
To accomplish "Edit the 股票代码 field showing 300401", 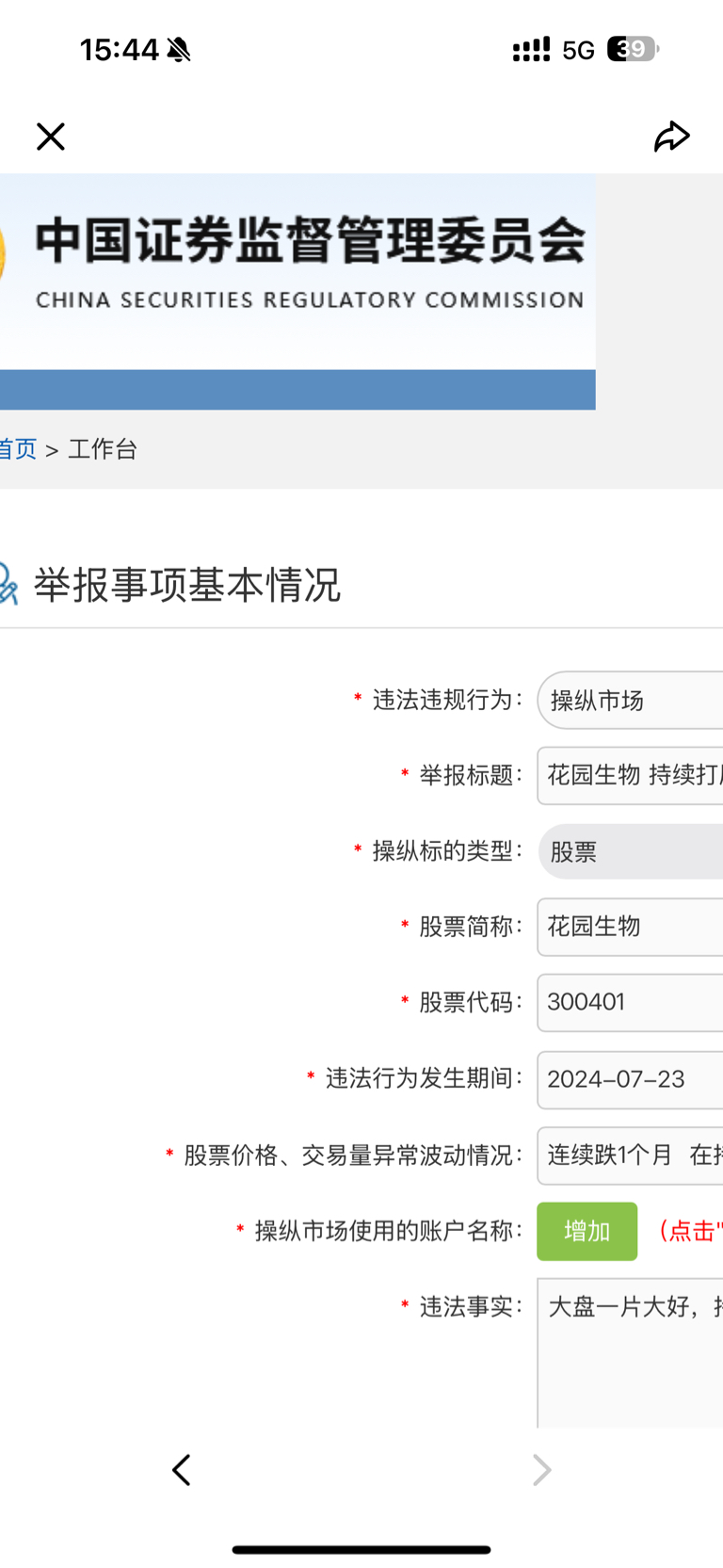I will pyautogui.click(x=630, y=1002).
